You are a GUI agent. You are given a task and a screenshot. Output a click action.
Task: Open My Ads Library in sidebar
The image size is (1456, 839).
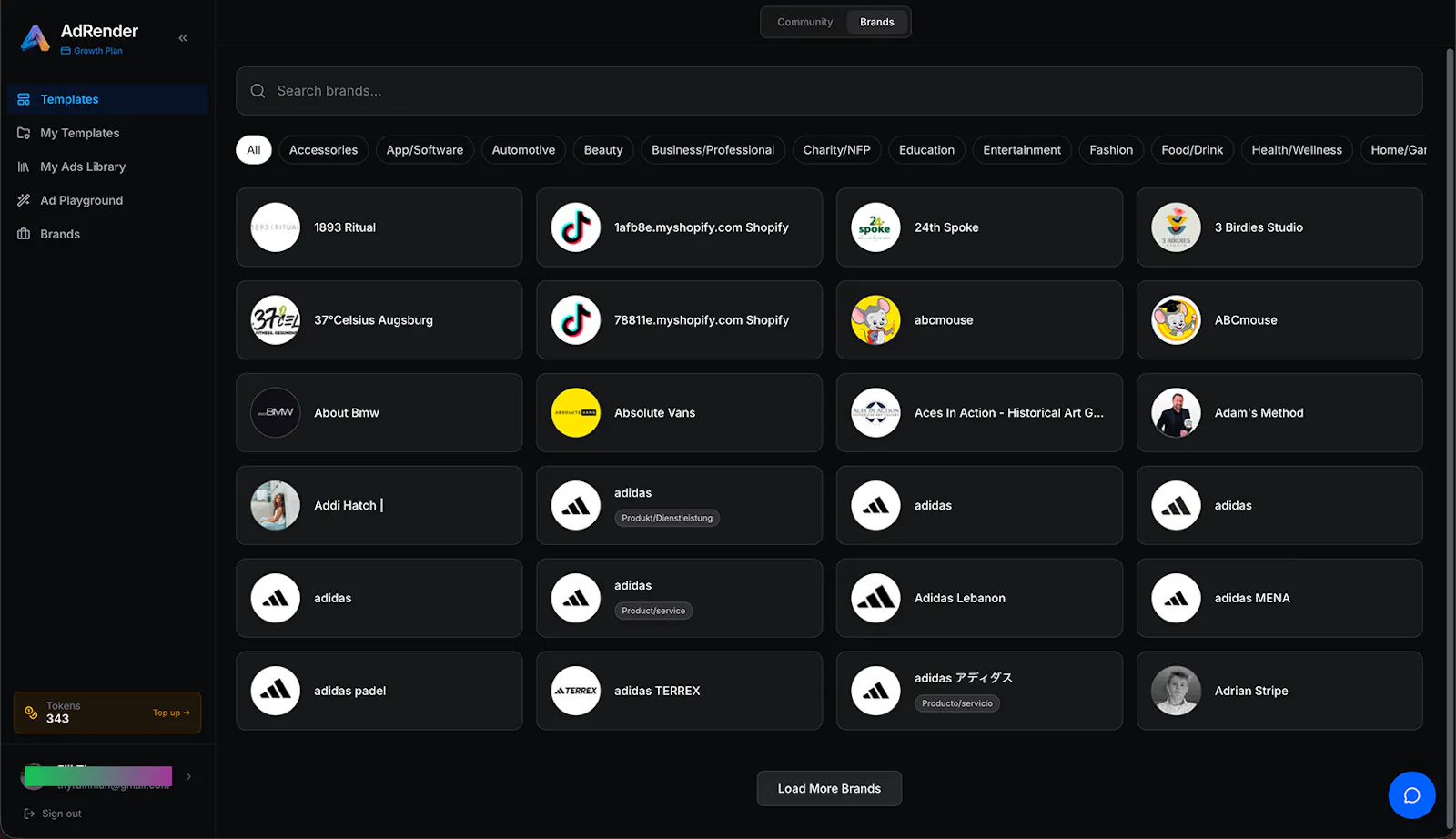pyautogui.click(x=107, y=167)
